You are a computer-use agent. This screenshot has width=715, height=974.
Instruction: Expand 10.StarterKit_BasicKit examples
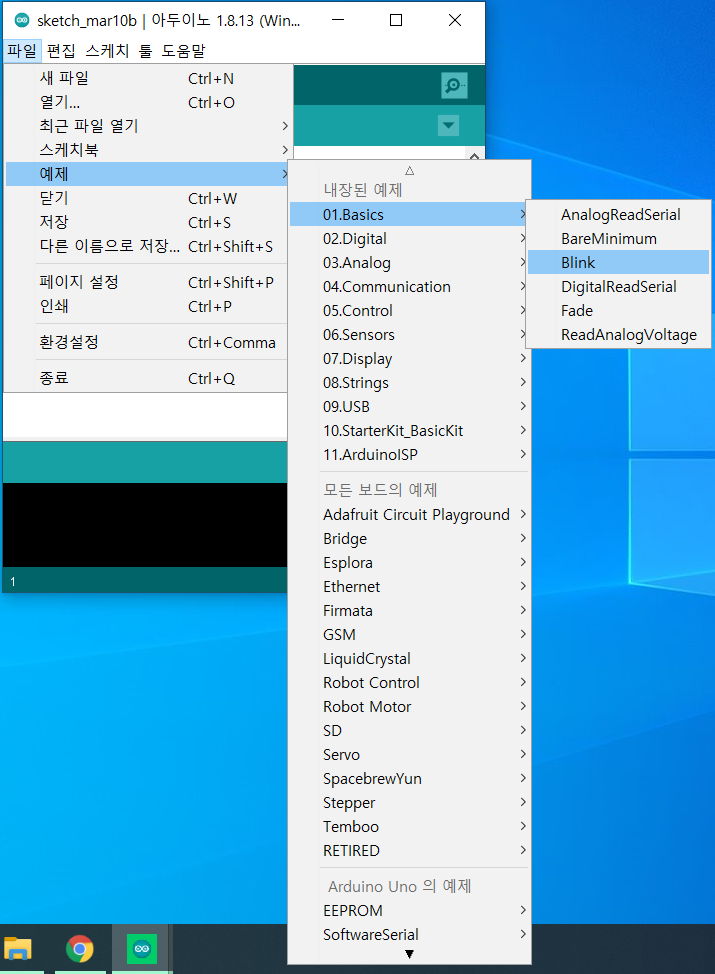(x=409, y=430)
